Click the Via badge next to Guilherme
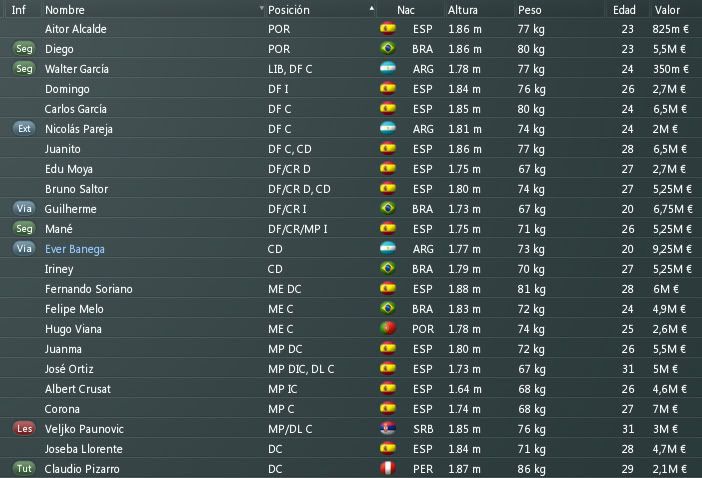Viewport: 702px width, 478px height. point(24,209)
